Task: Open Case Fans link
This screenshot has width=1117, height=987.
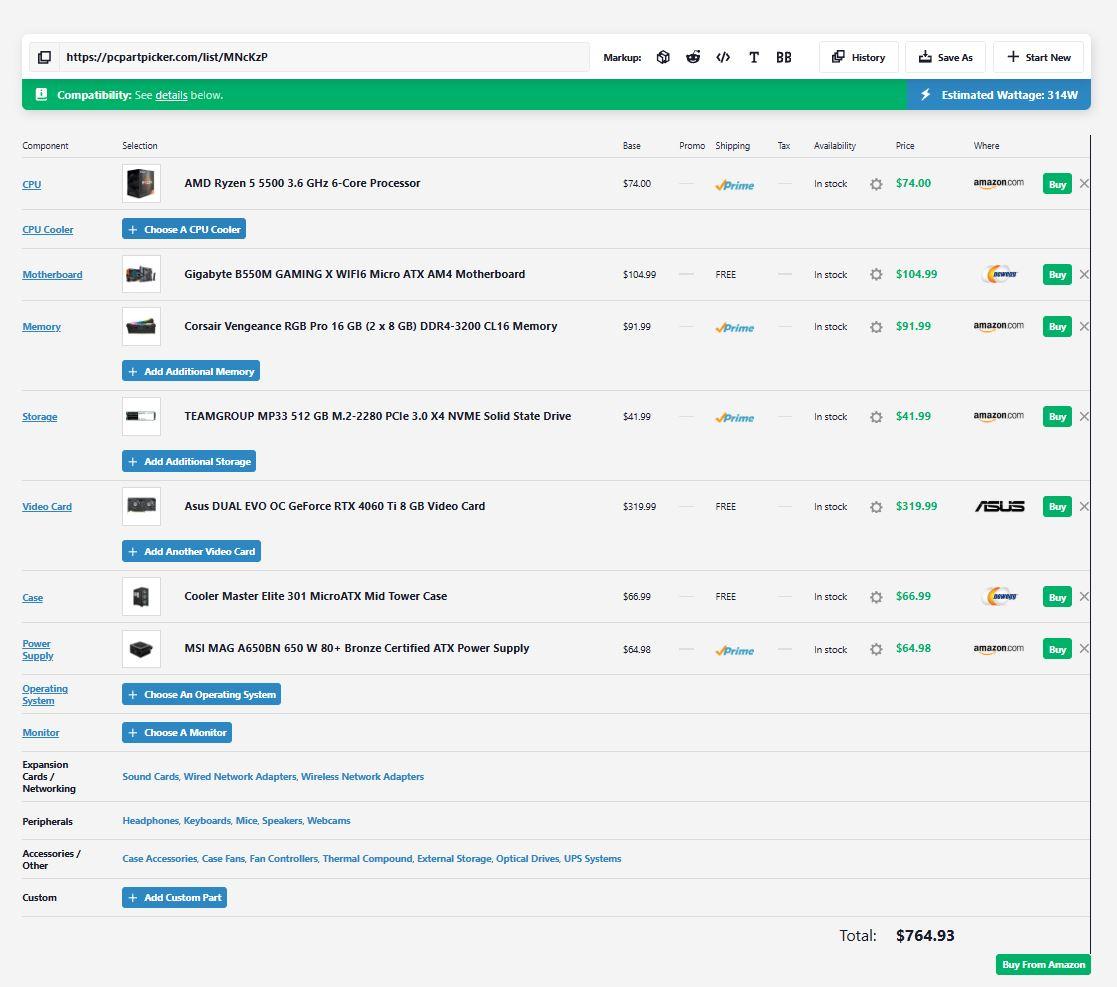Action: click(x=223, y=859)
